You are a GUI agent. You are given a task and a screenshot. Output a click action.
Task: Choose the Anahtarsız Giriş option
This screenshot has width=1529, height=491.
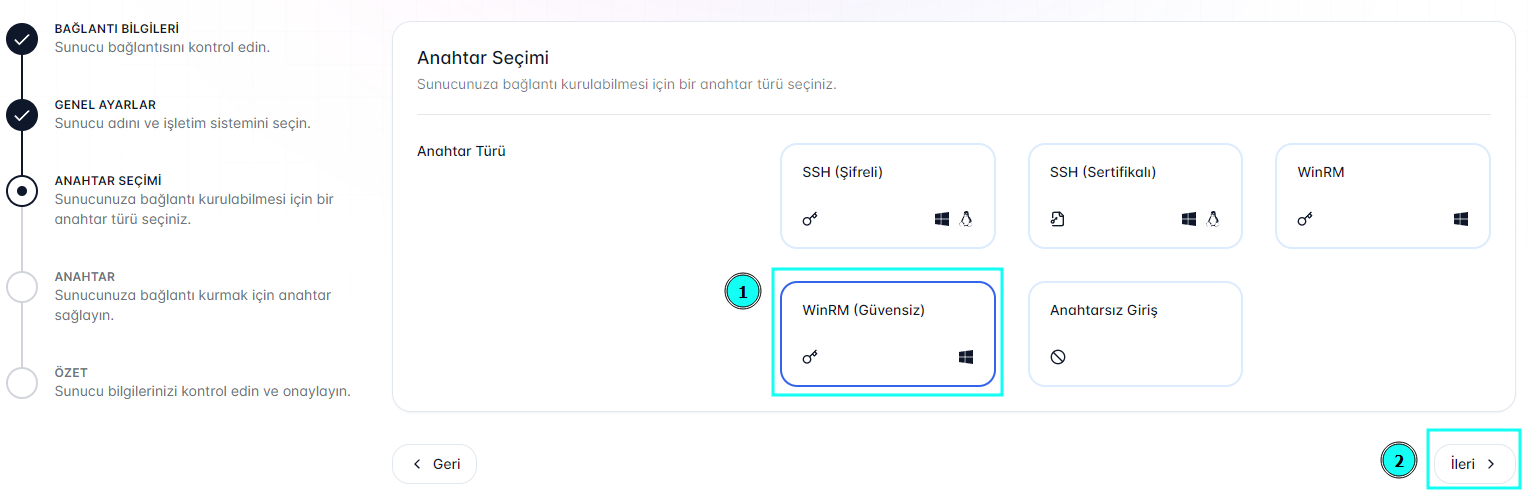point(1135,333)
